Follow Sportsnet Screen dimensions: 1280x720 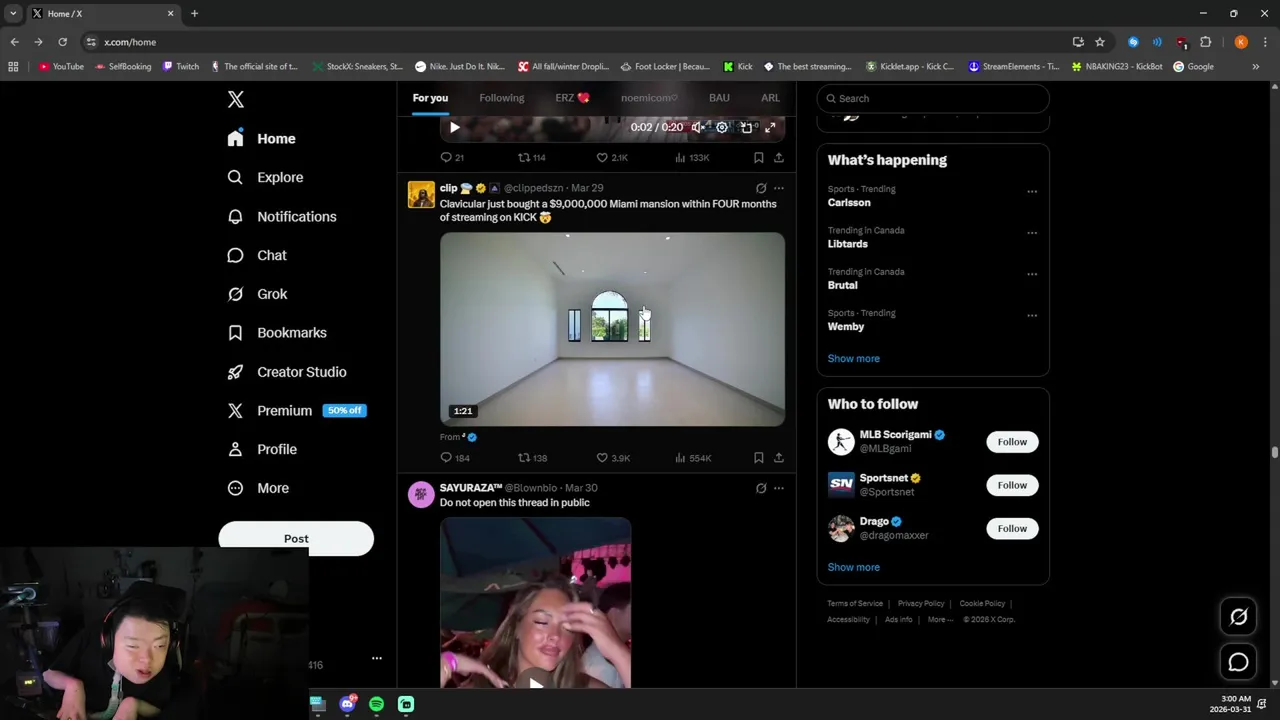click(1012, 485)
